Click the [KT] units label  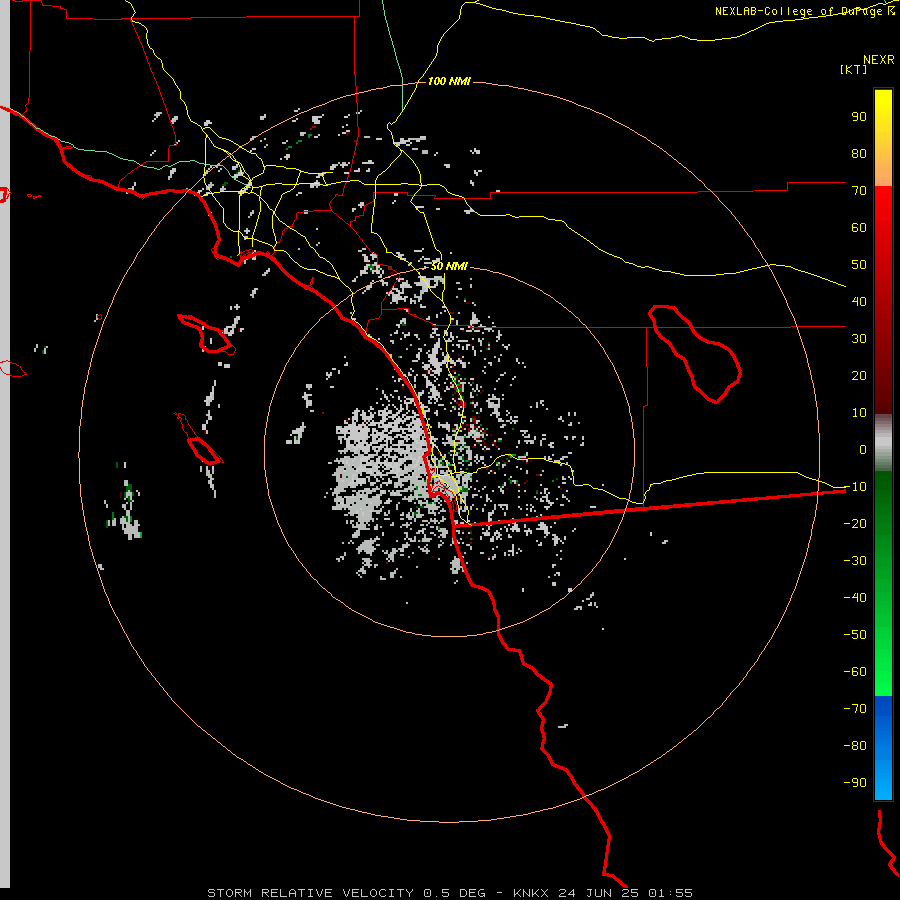tap(854, 69)
